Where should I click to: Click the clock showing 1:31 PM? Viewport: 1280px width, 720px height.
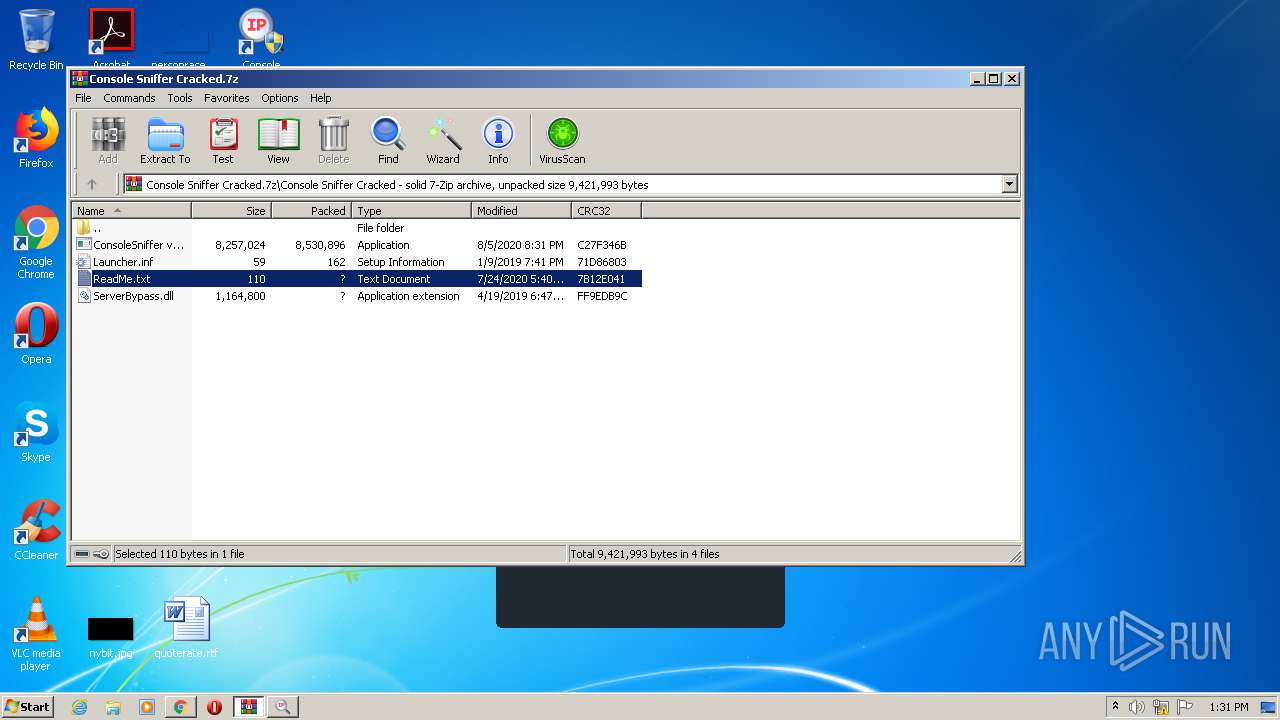1229,707
